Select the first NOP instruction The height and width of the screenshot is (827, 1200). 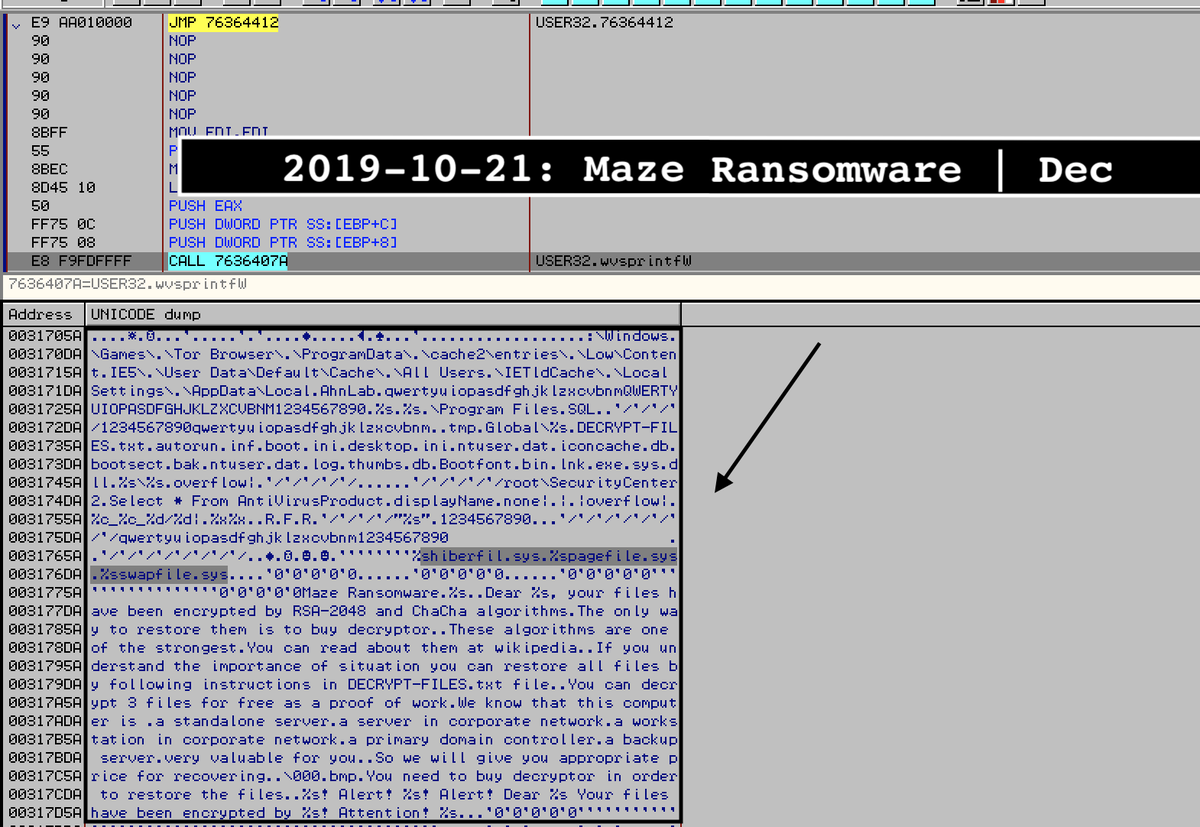182,41
